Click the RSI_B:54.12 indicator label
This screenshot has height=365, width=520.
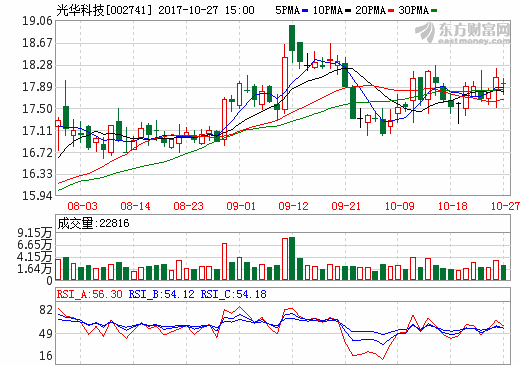(161, 294)
